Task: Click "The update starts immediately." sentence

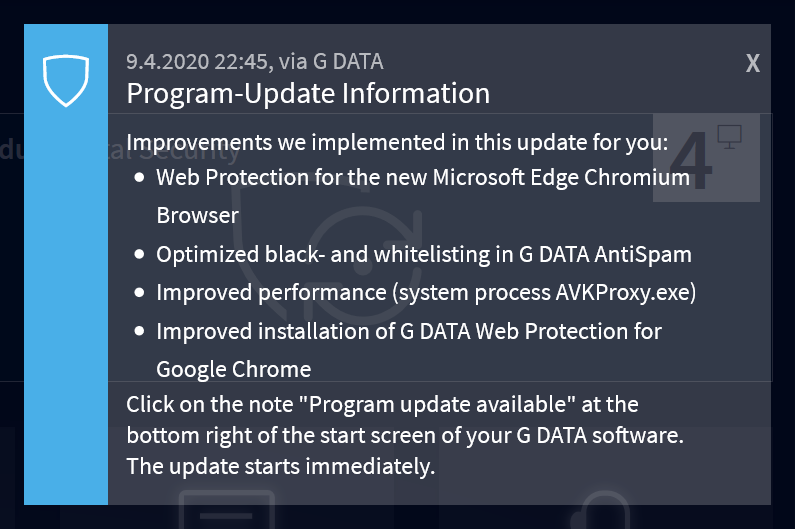Action: 281,467
